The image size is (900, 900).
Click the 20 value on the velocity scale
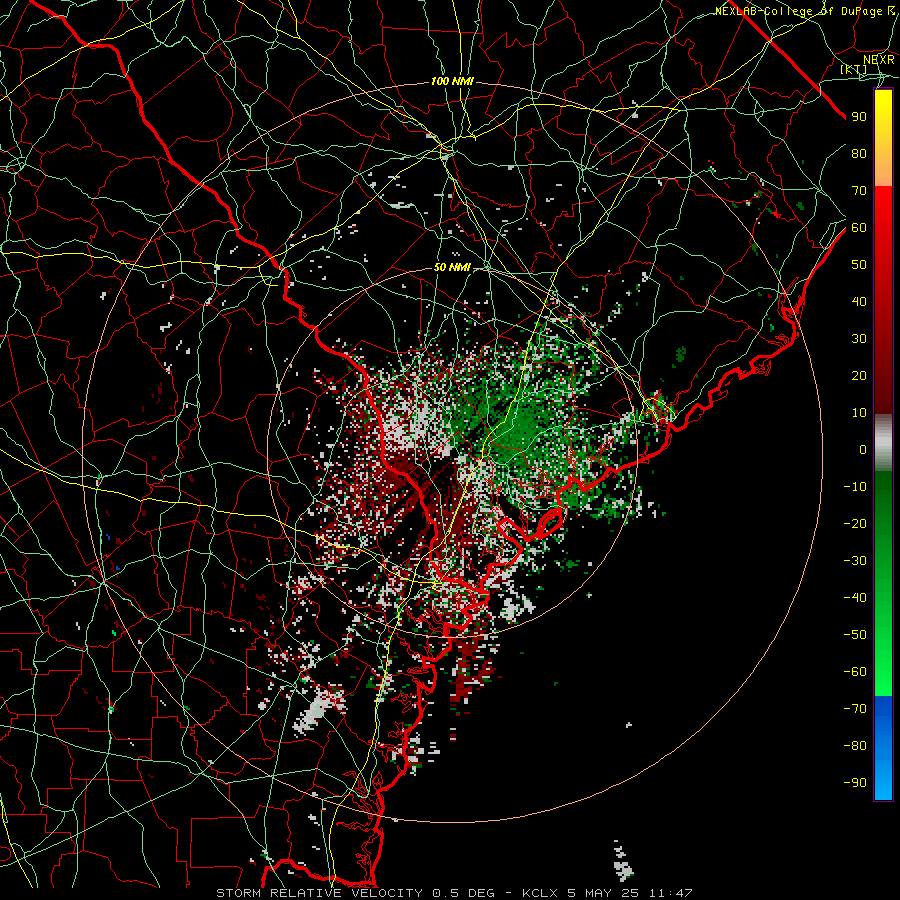coord(859,376)
